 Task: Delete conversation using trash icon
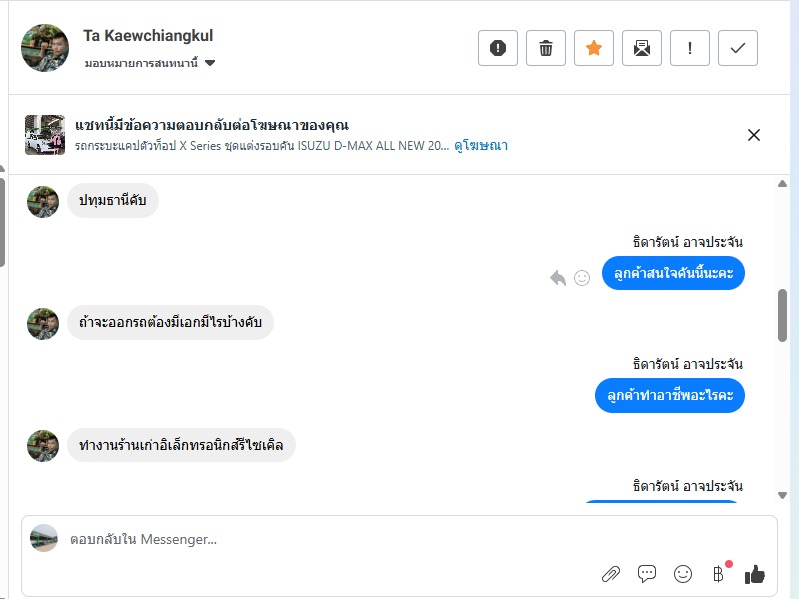click(546, 48)
